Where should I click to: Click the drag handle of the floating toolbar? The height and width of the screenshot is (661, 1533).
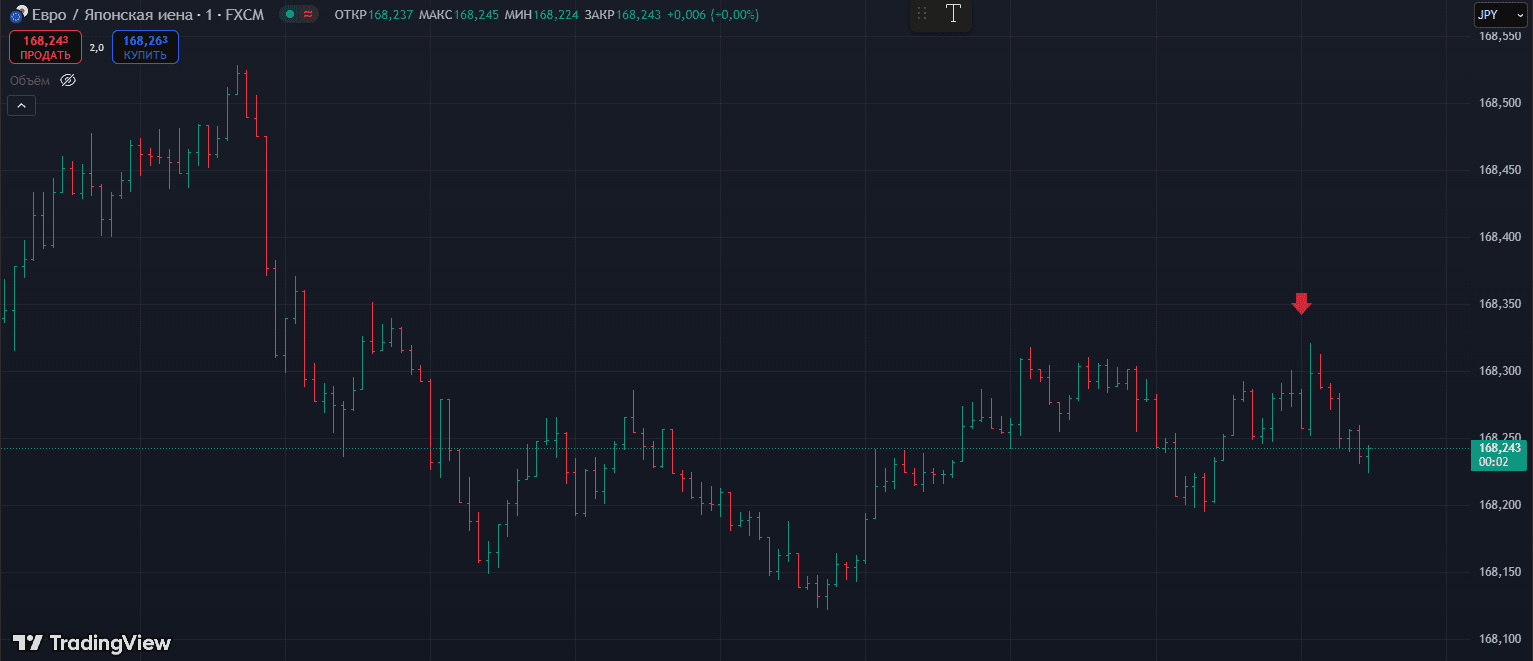pyautogui.click(x=922, y=14)
